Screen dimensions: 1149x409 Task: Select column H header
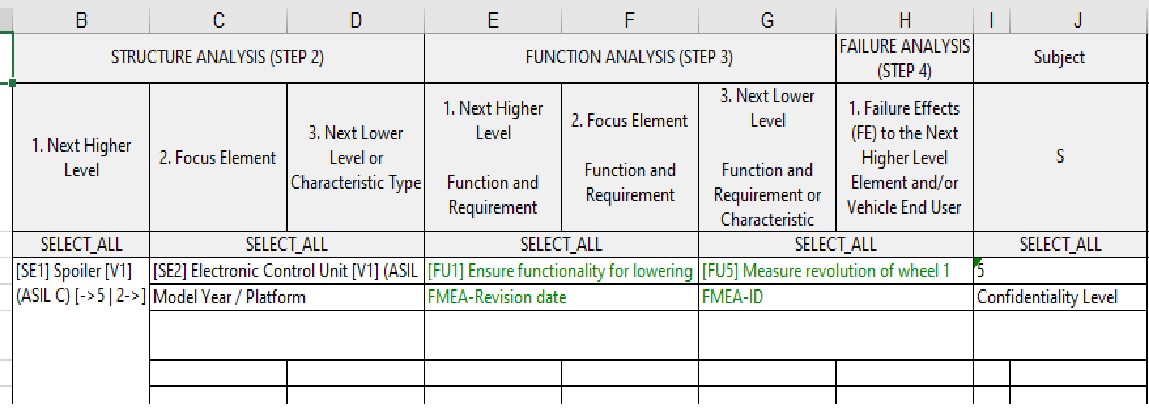pyautogui.click(x=905, y=21)
